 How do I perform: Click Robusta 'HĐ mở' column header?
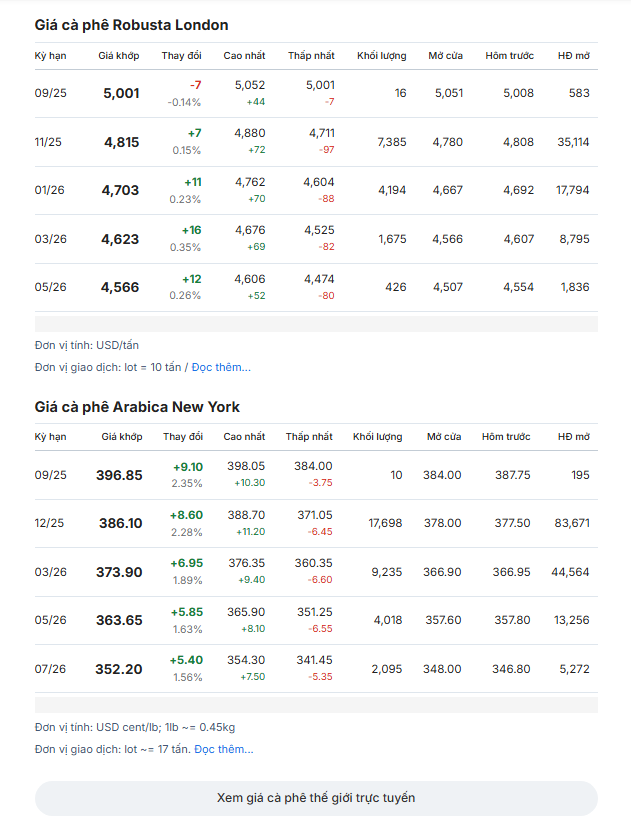coord(573,55)
